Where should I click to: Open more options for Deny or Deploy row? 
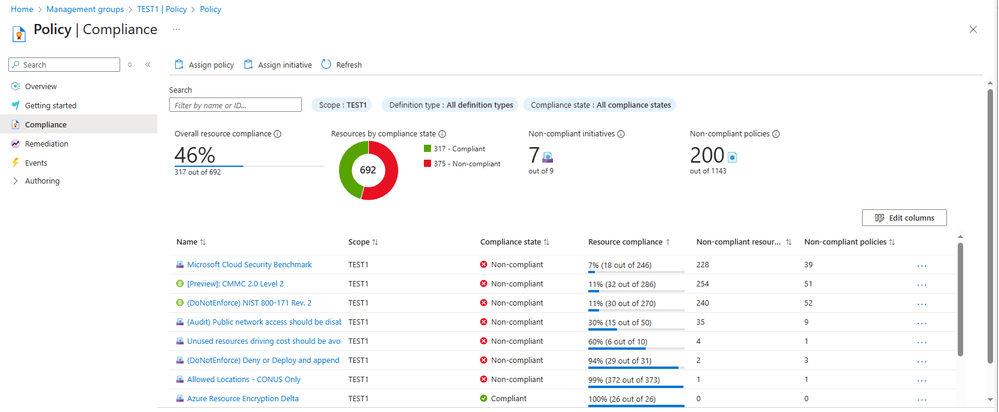[922, 361]
